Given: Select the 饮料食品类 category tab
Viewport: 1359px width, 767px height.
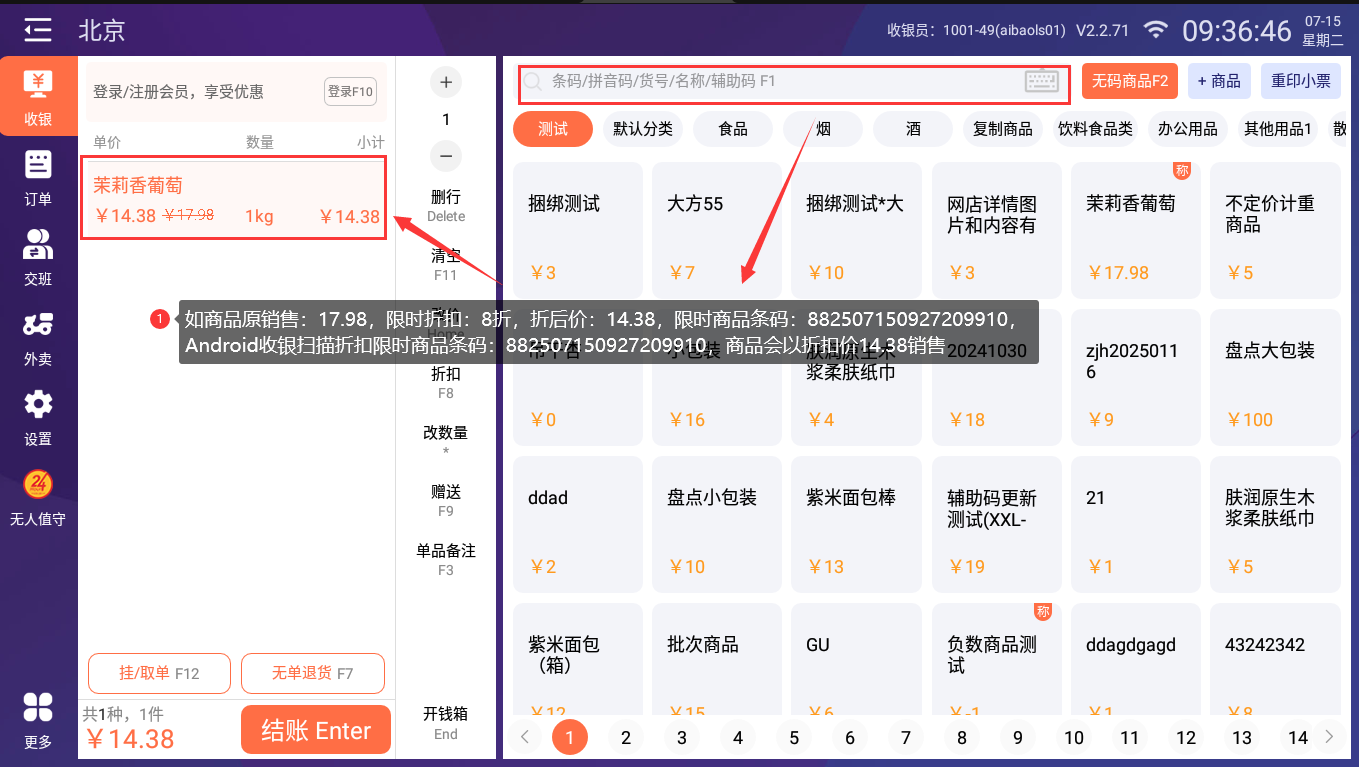Looking at the screenshot, I should [1095, 129].
